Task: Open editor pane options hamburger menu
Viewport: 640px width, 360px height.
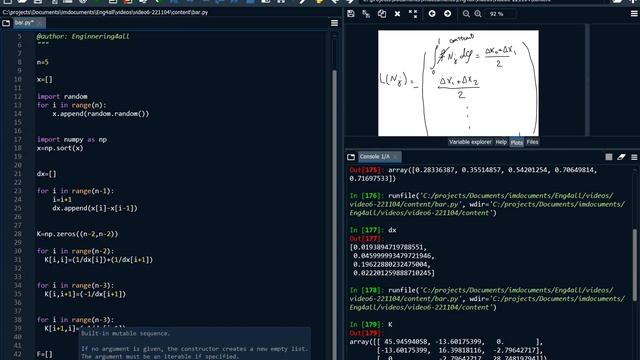Action: [x=334, y=23]
